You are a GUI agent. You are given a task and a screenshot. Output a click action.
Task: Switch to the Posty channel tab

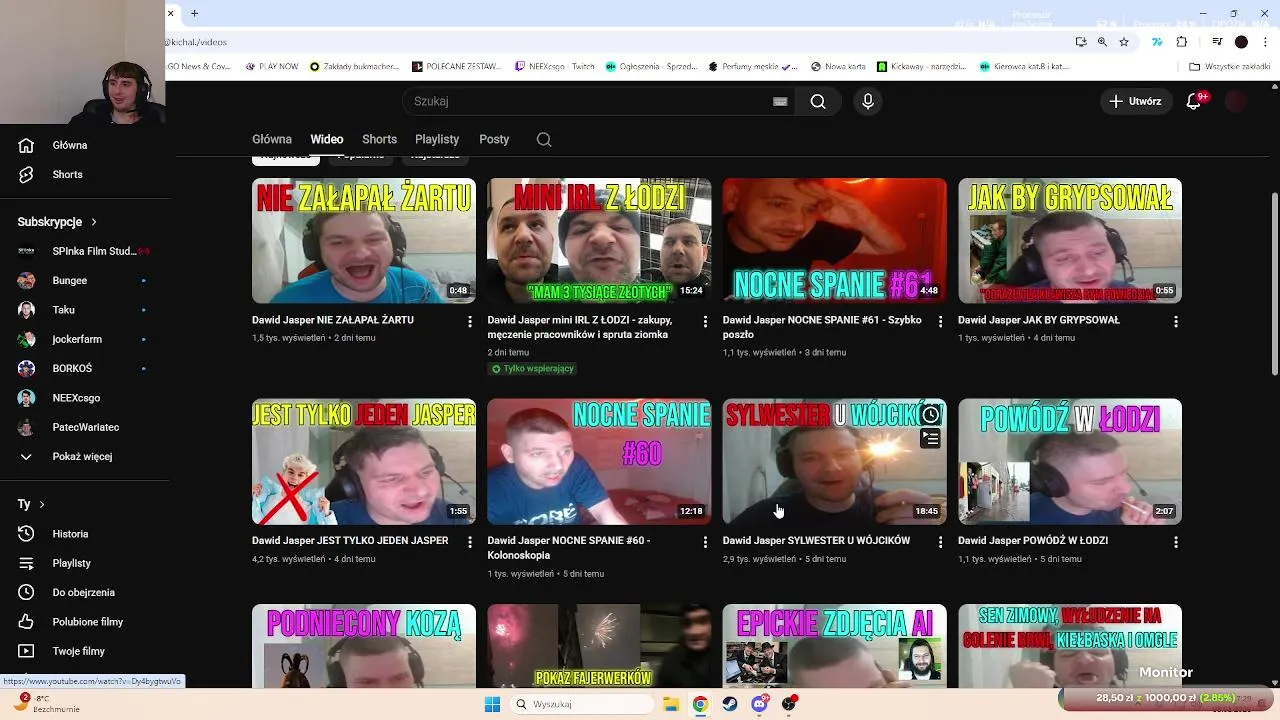(494, 139)
